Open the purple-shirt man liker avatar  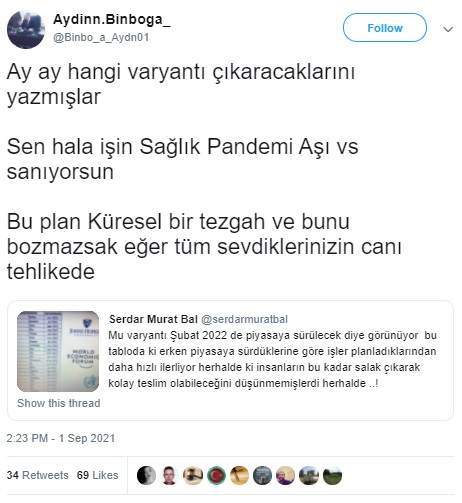(x=286, y=475)
